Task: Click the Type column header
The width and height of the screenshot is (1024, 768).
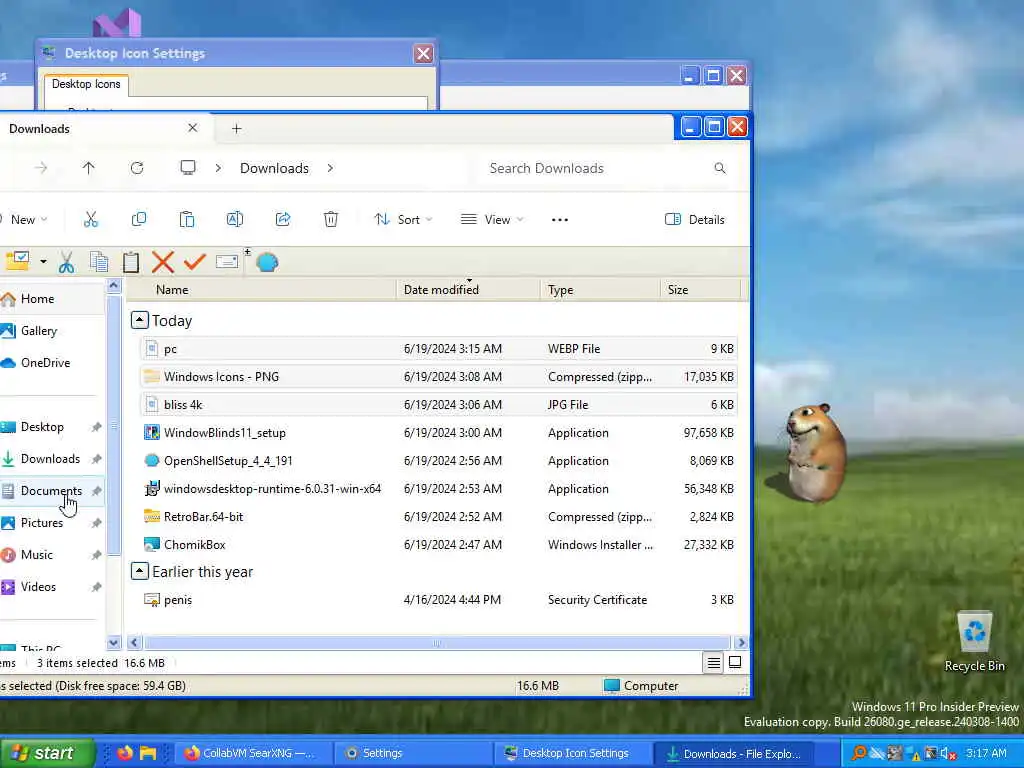Action: 600,289
